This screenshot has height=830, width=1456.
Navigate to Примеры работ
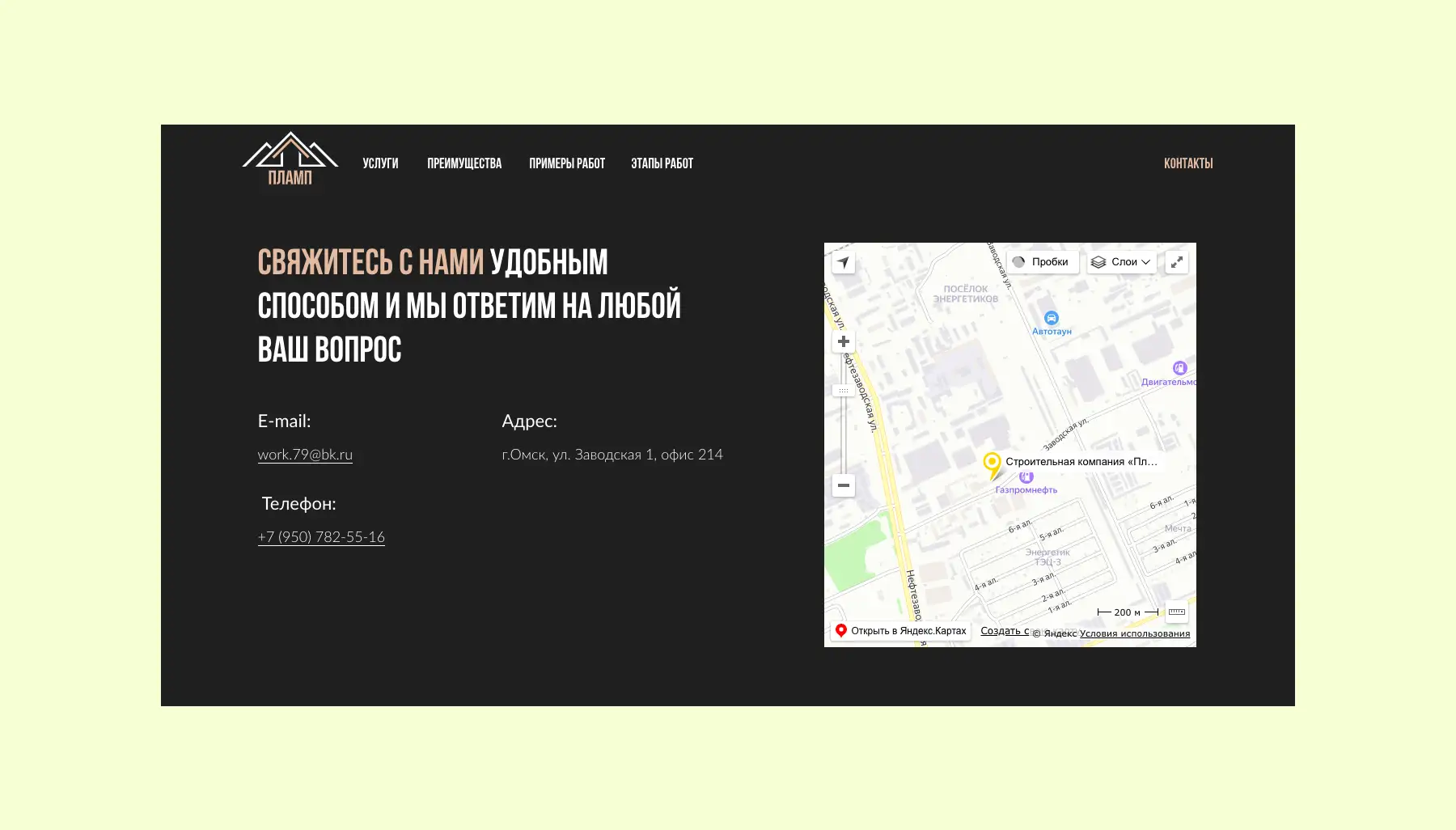click(x=567, y=163)
